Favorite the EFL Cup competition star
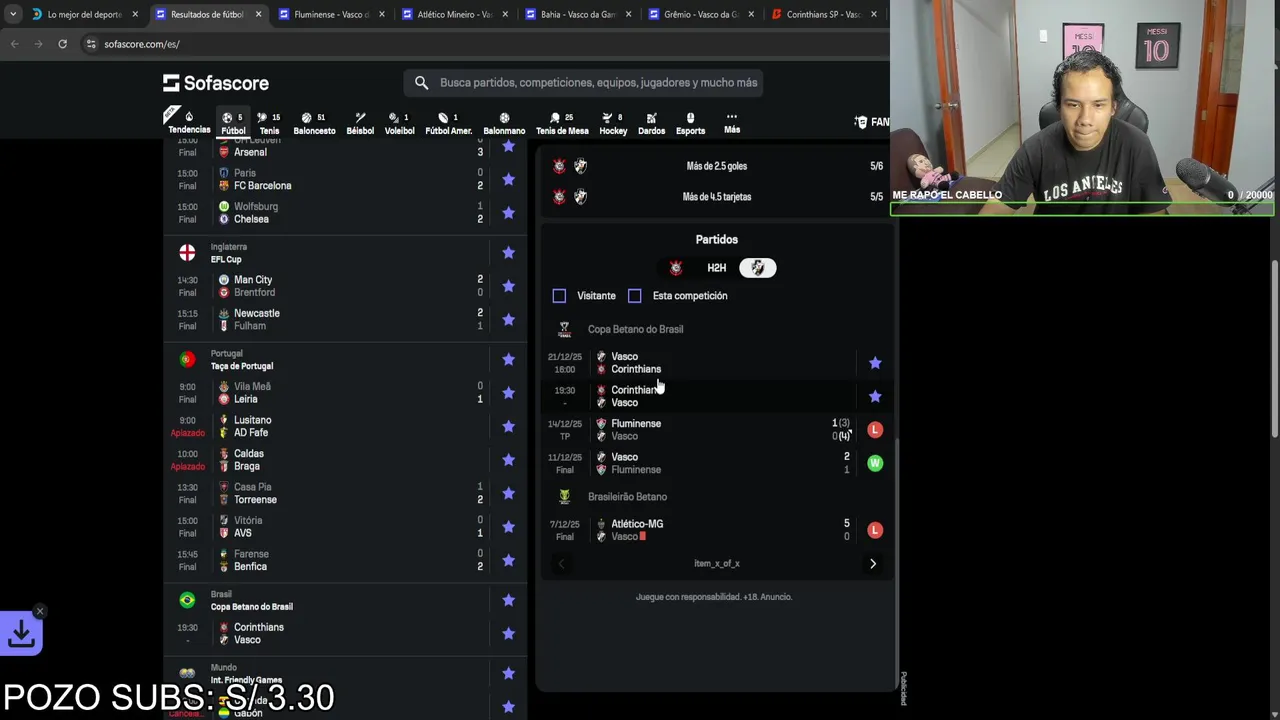Screen dimensions: 1280x720 coord(508,253)
